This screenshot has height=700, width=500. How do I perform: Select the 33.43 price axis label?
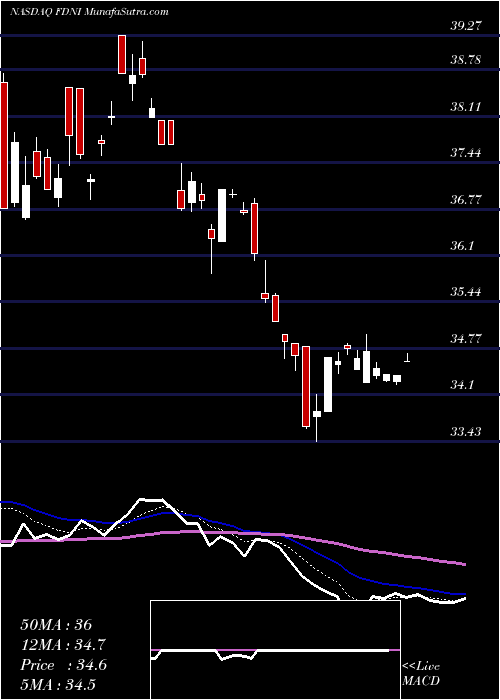[465, 432]
